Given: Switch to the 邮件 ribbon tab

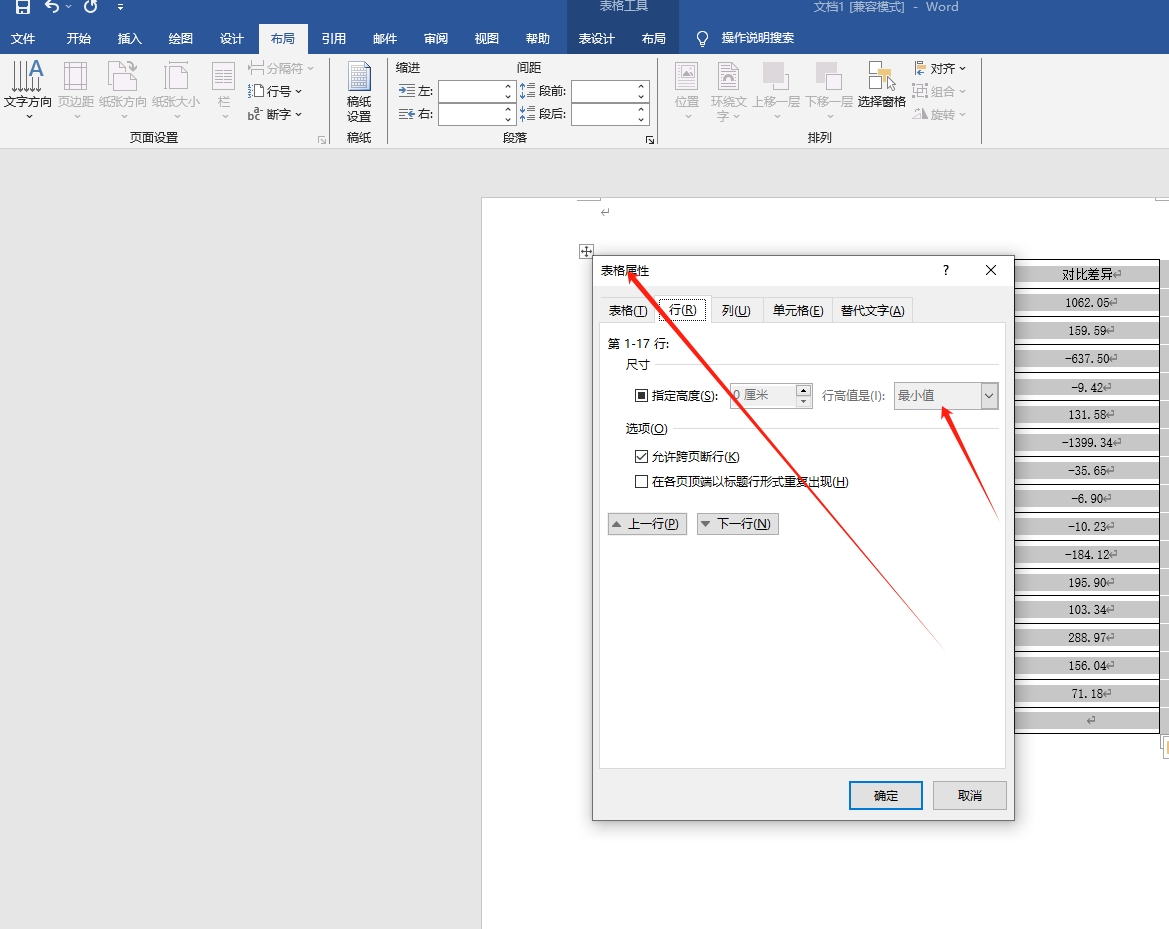Looking at the screenshot, I should click(x=385, y=39).
